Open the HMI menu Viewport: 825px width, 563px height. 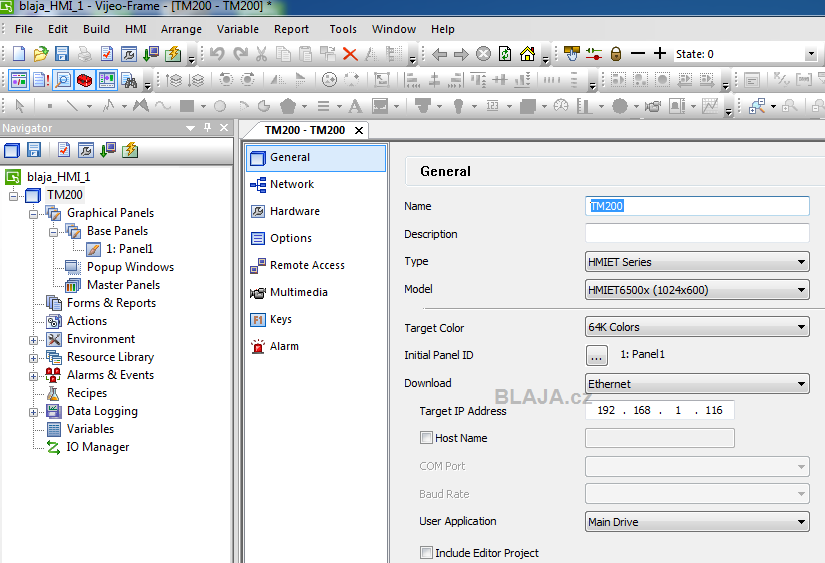pyautogui.click(x=136, y=29)
